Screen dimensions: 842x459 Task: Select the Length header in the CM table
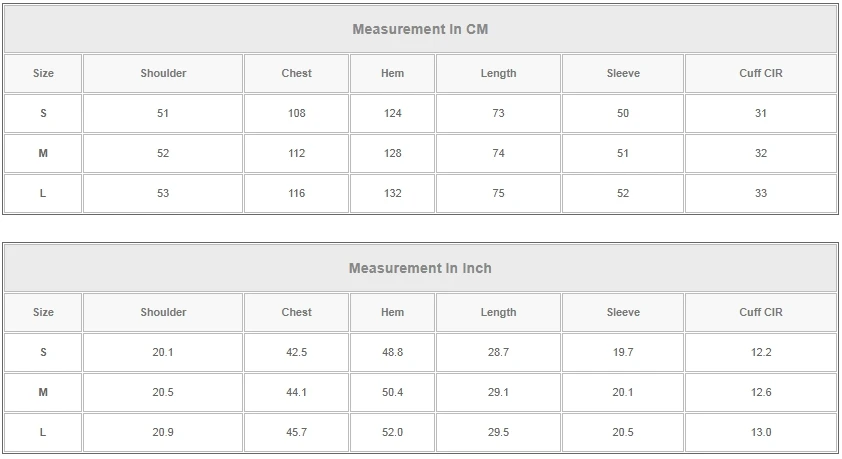point(498,73)
